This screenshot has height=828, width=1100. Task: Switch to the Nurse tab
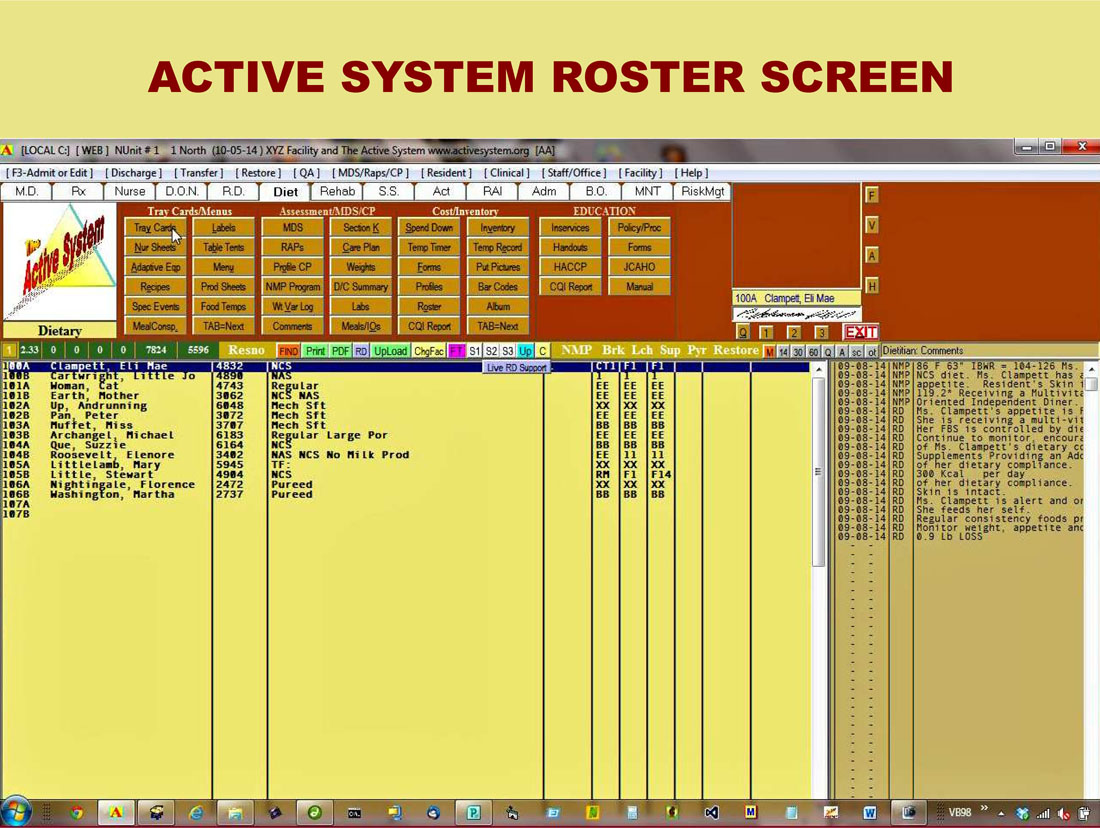click(x=130, y=192)
